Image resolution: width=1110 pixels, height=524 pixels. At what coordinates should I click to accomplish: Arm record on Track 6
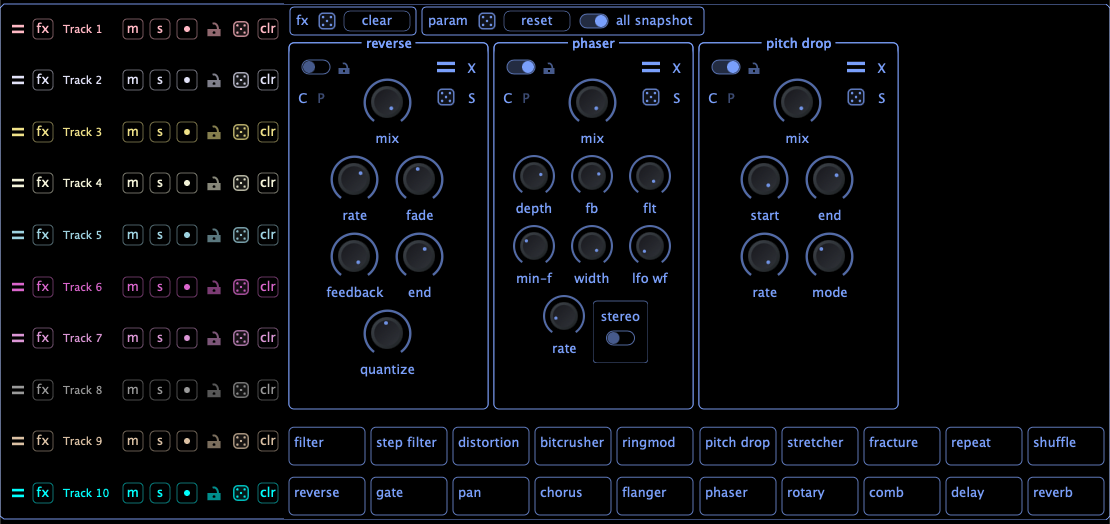(187, 287)
